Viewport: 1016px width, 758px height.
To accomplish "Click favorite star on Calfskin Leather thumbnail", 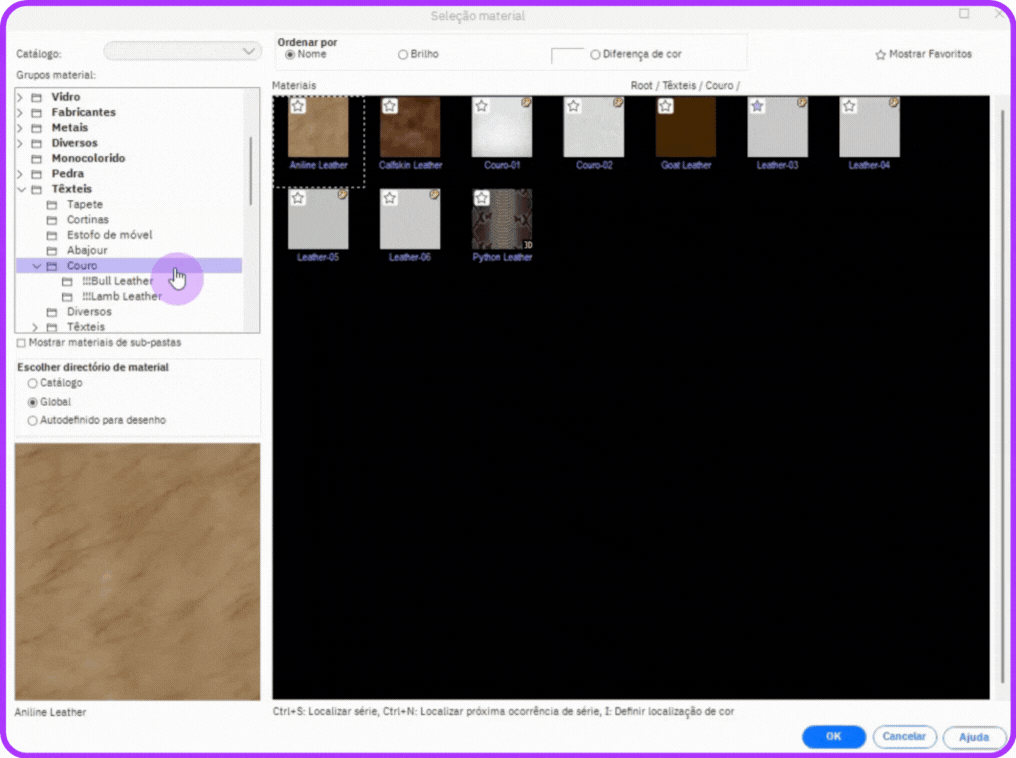I will (x=390, y=106).
